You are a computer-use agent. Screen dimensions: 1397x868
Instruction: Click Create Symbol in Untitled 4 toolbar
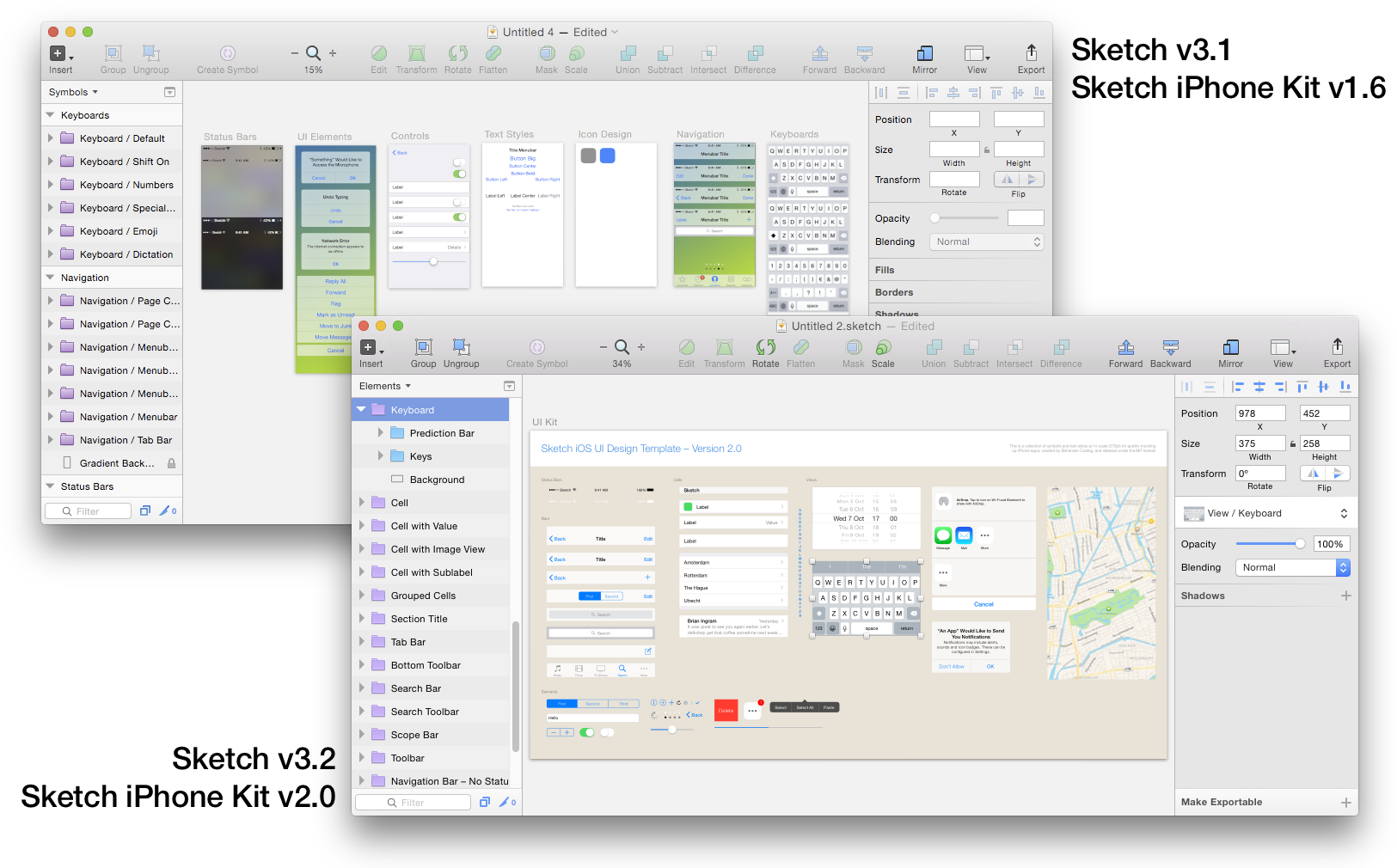228,53
